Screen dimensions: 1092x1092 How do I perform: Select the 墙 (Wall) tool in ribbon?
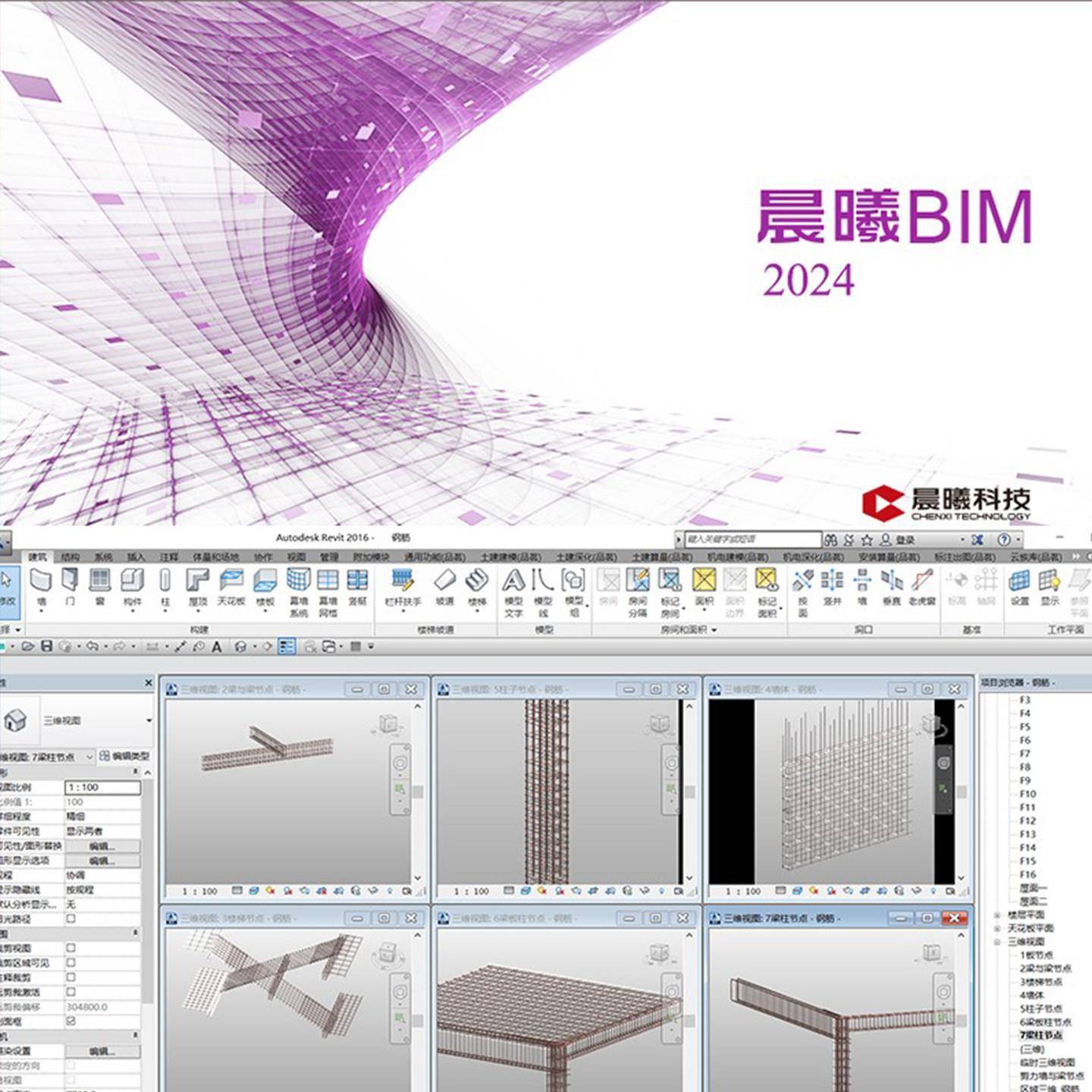(40, 588)
